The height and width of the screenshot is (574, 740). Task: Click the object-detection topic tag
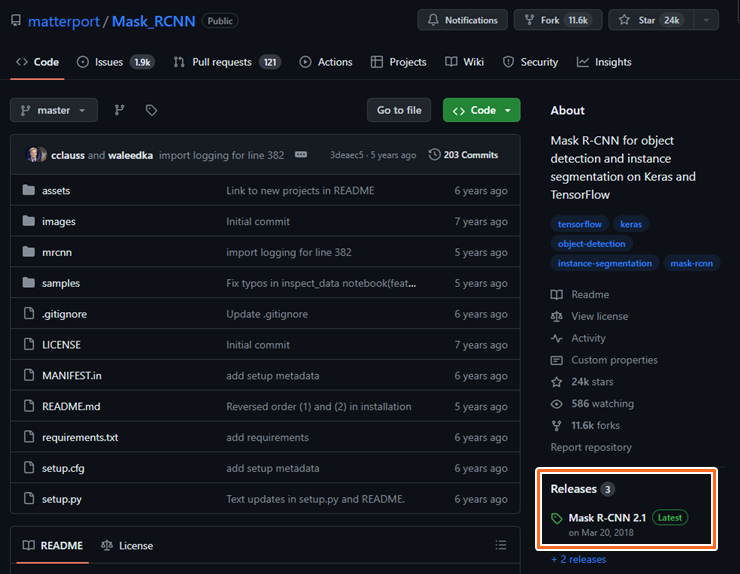tap(591, 244)
